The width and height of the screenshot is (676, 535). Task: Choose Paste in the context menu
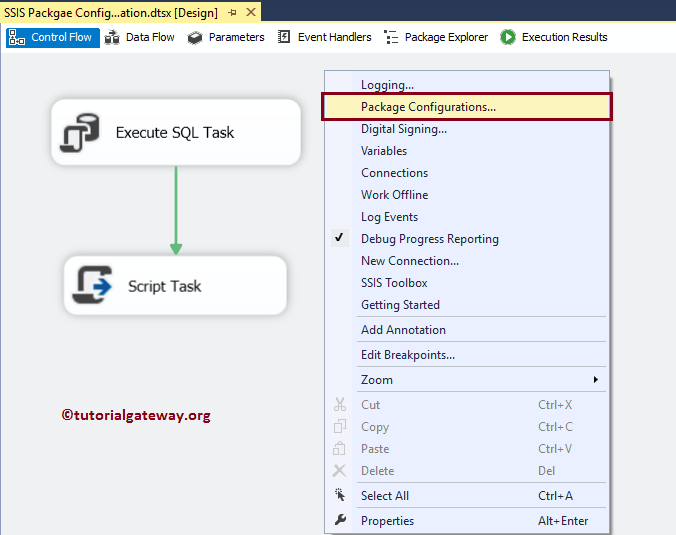pos(467,449)
